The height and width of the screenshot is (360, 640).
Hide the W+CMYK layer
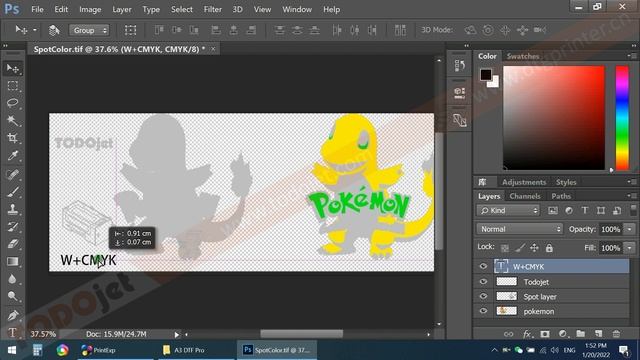(483, 267)
